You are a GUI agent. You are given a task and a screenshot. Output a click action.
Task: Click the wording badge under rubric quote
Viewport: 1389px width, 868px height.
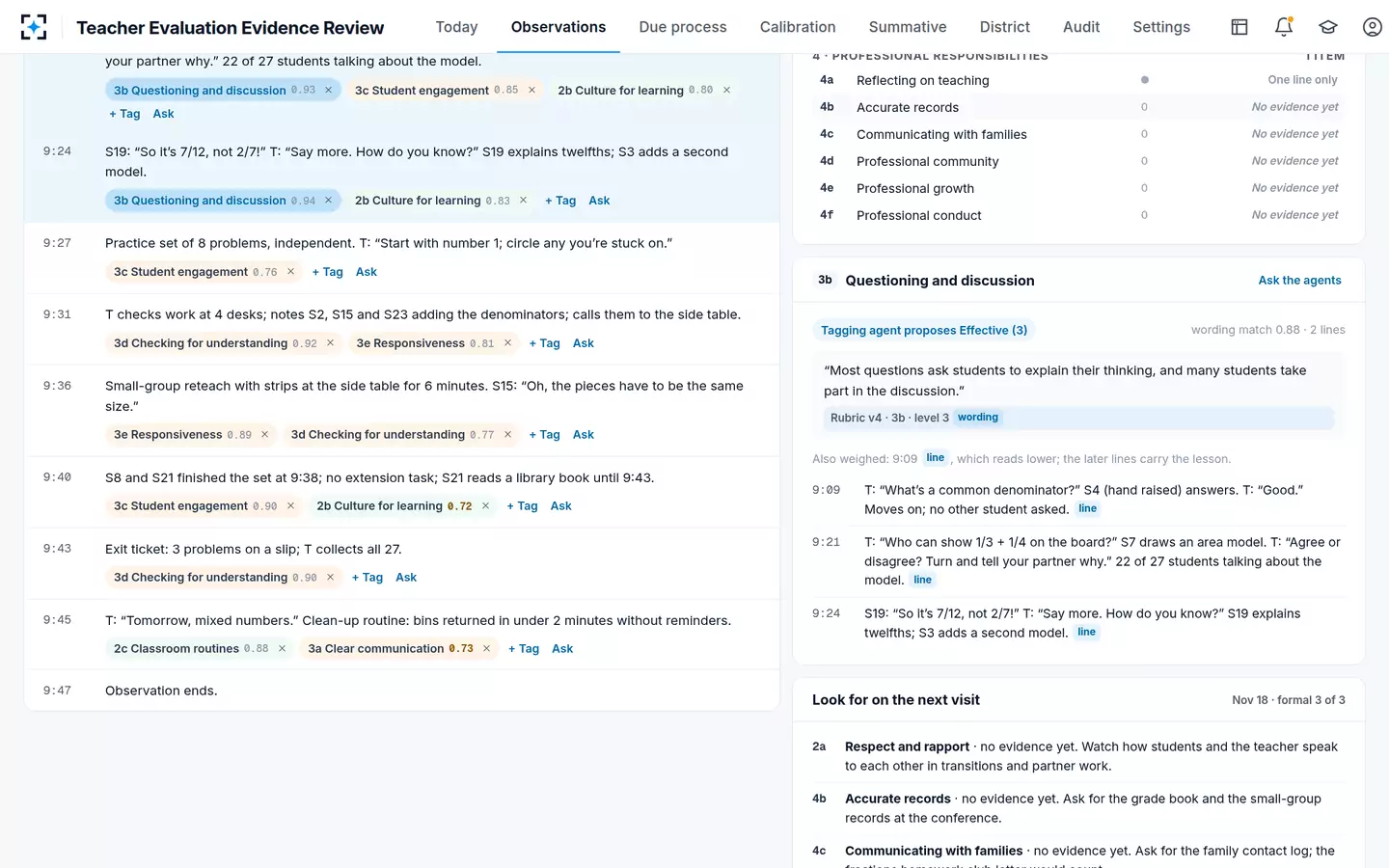(978, 418)
